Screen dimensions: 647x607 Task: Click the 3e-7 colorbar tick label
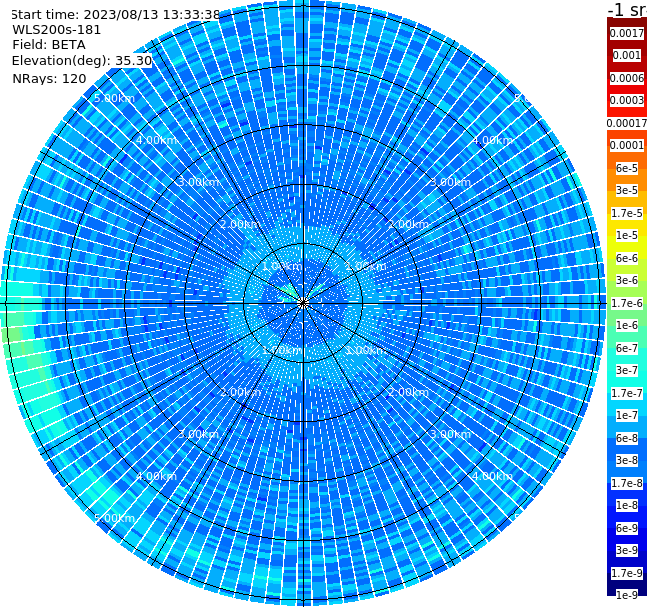[x=627, y=370]
